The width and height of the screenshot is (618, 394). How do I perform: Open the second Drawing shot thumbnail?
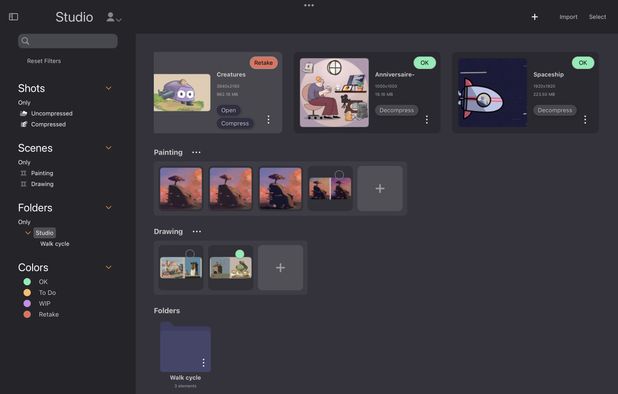pyautogui.click(x=231, y=268)
